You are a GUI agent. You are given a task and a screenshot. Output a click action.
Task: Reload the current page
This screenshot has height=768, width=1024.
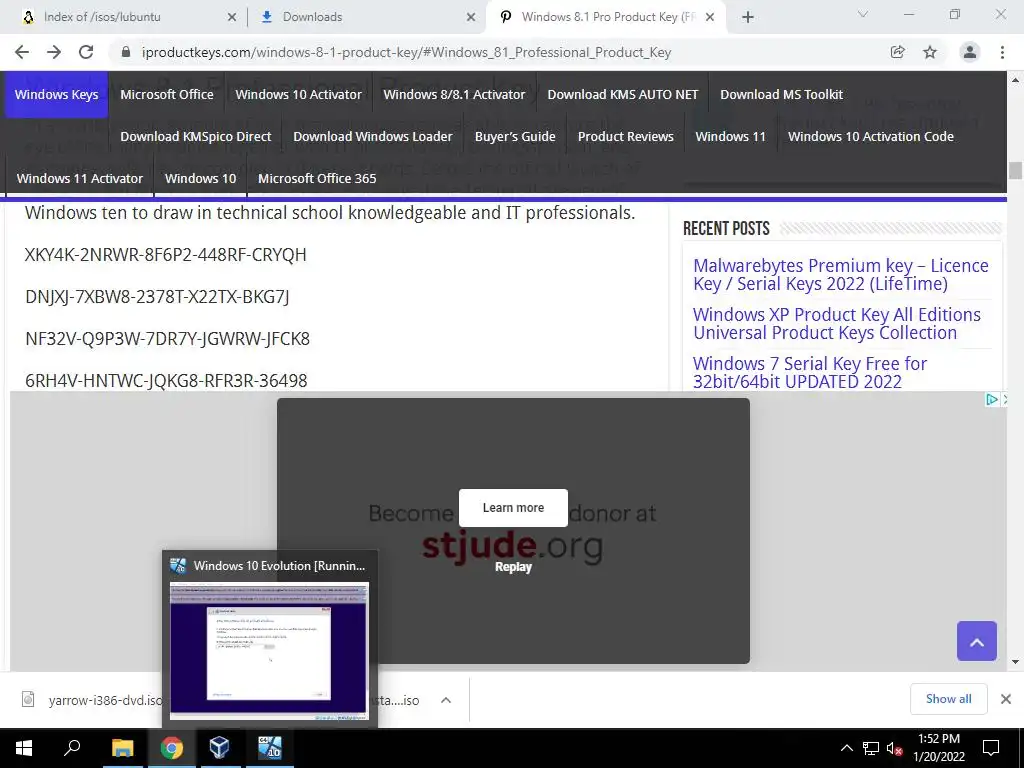tap(86, 52)
